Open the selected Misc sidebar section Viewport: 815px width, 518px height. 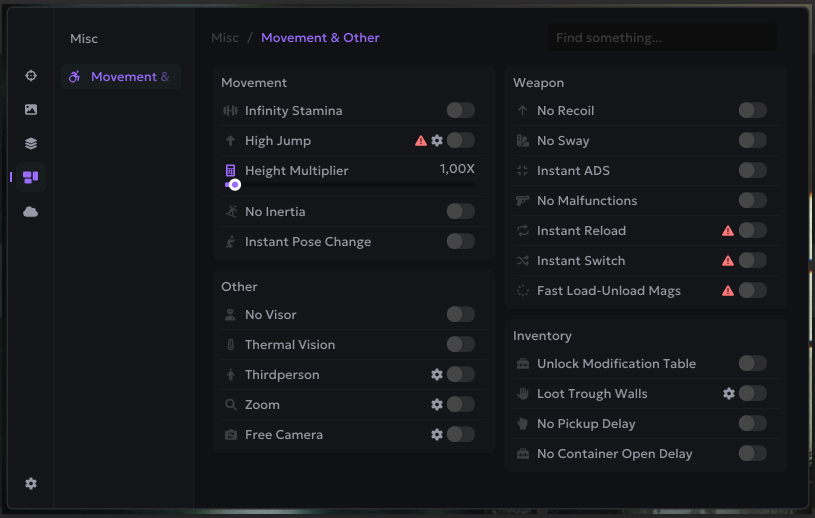[31, 178]
